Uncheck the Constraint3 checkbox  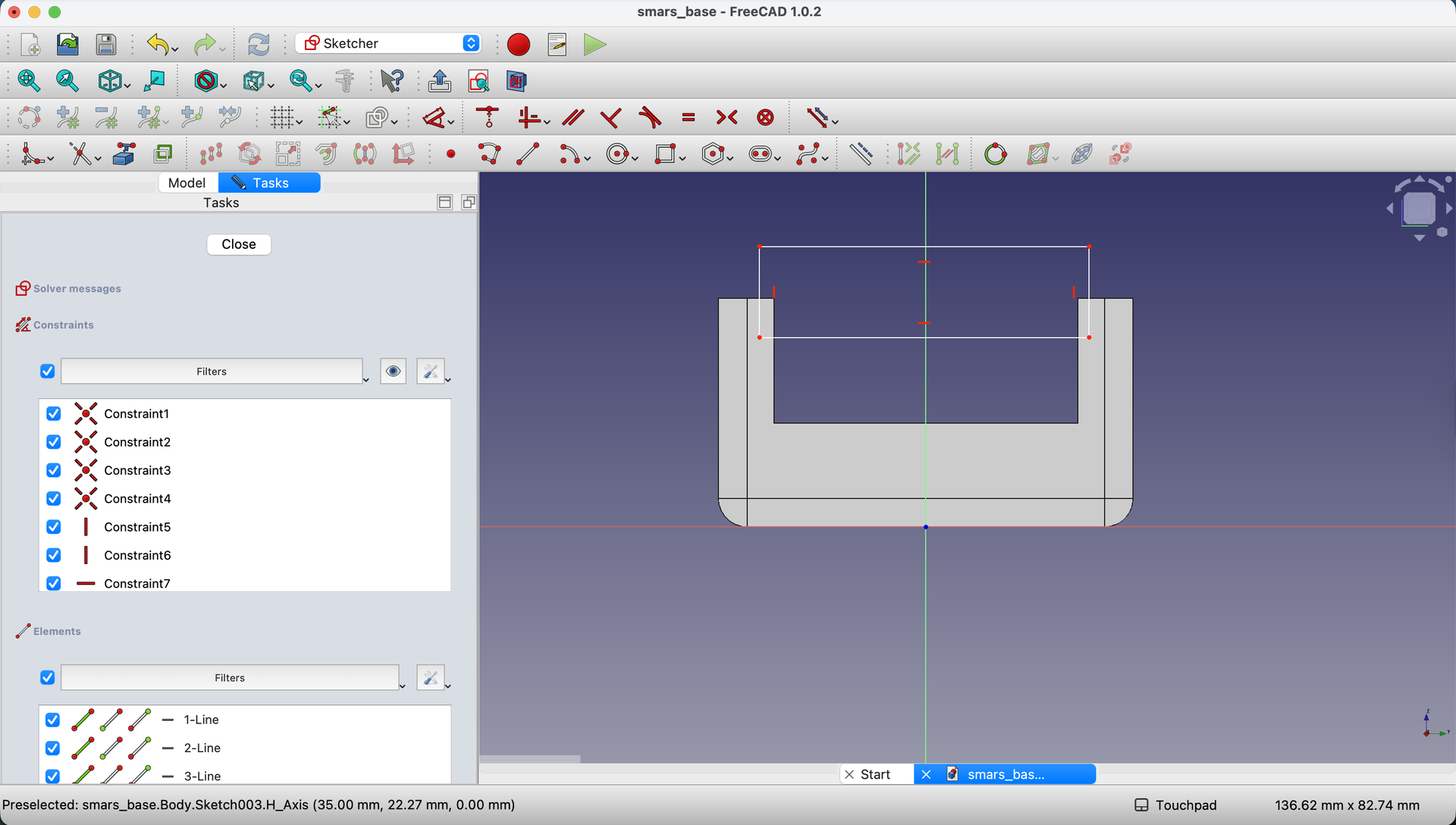point(54,470)
